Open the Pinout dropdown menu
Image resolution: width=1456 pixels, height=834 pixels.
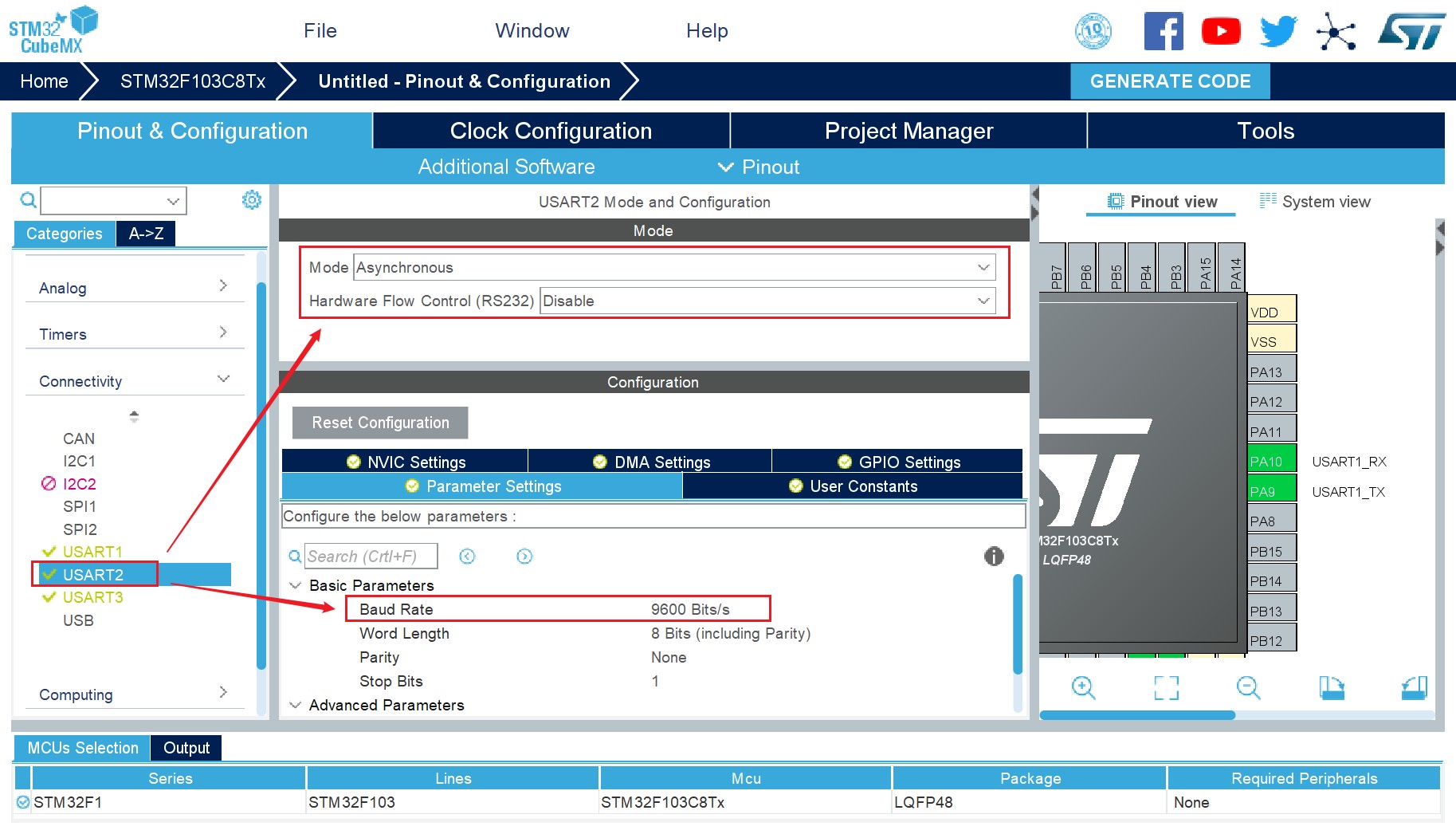point(759,167)
